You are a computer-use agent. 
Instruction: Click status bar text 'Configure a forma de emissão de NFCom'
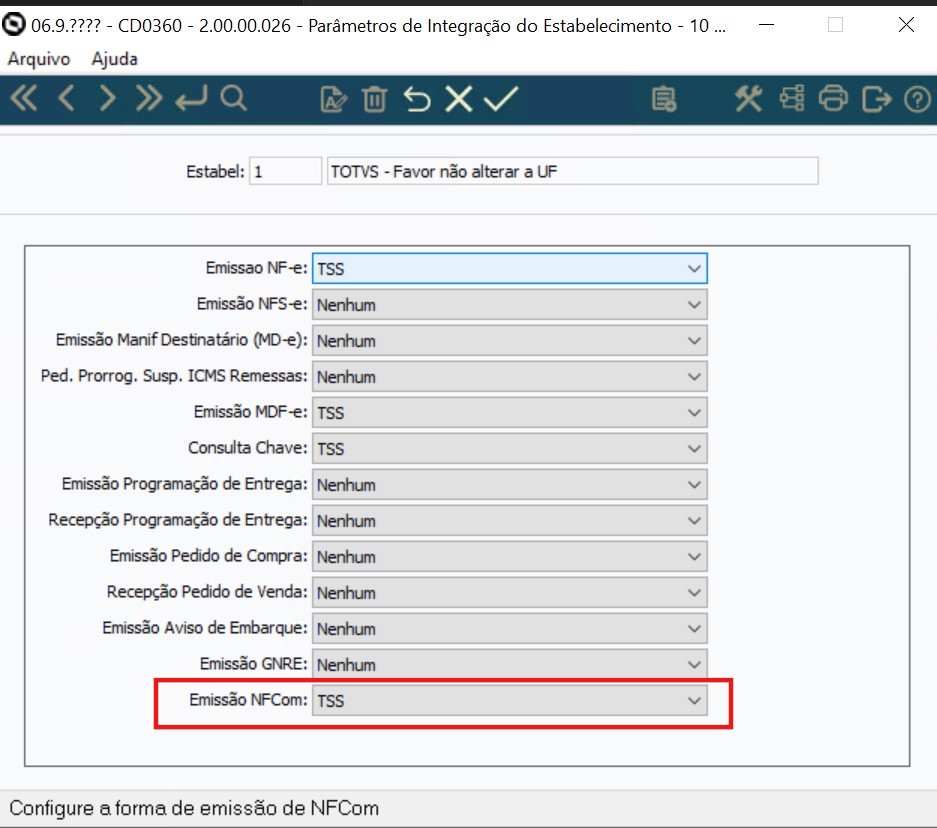pyautogui.click(x=194, y=808)
